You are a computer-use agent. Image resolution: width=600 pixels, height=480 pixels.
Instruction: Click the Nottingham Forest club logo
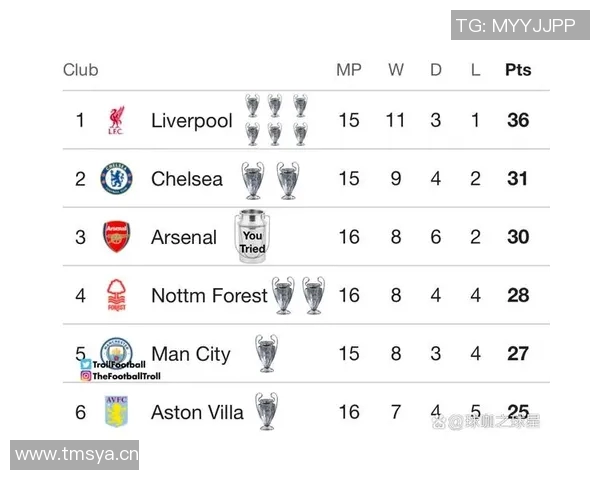tap(116, 295)
